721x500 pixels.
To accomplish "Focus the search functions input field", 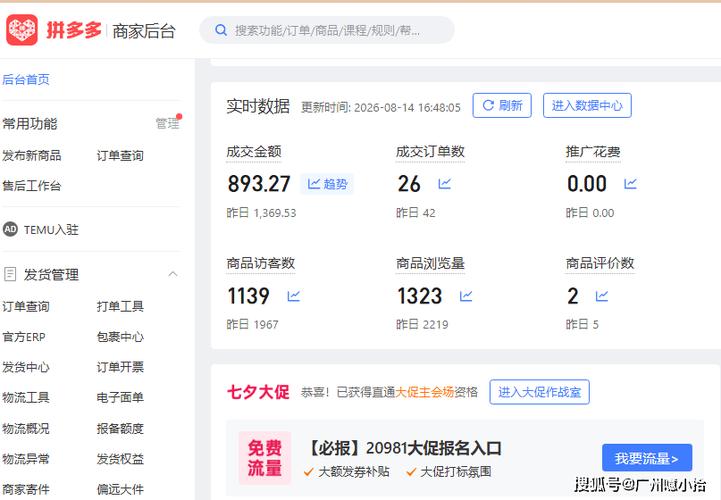I will [x=327, y=30].
